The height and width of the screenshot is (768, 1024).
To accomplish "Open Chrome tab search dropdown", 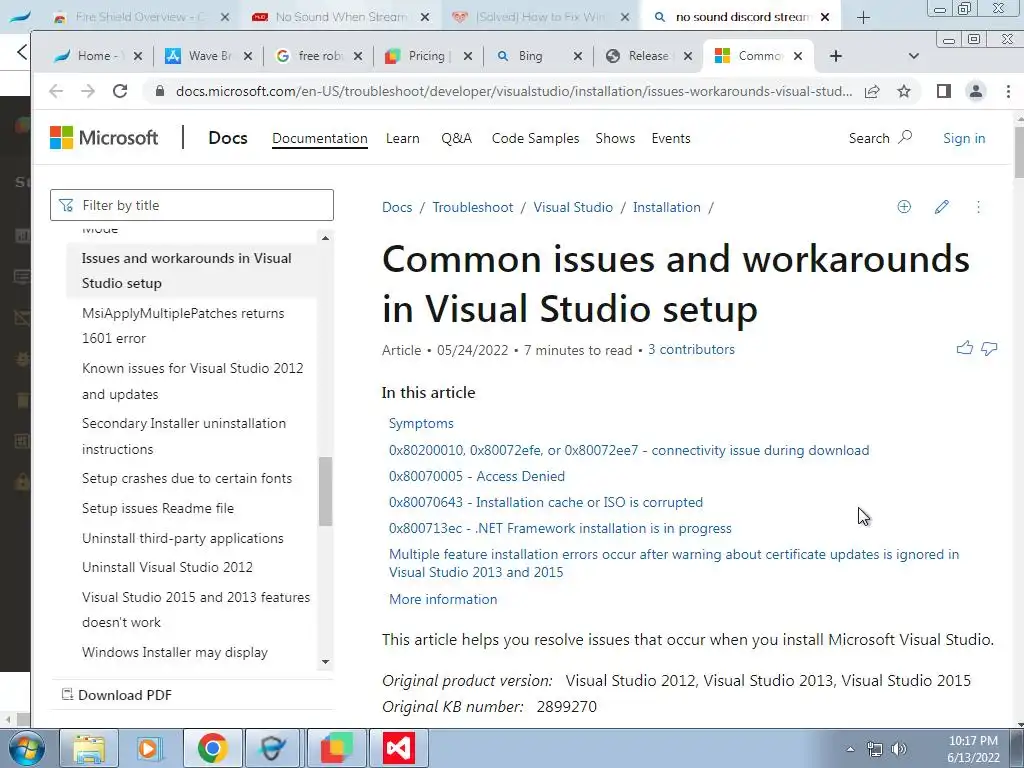I will (x=914, y=56).
